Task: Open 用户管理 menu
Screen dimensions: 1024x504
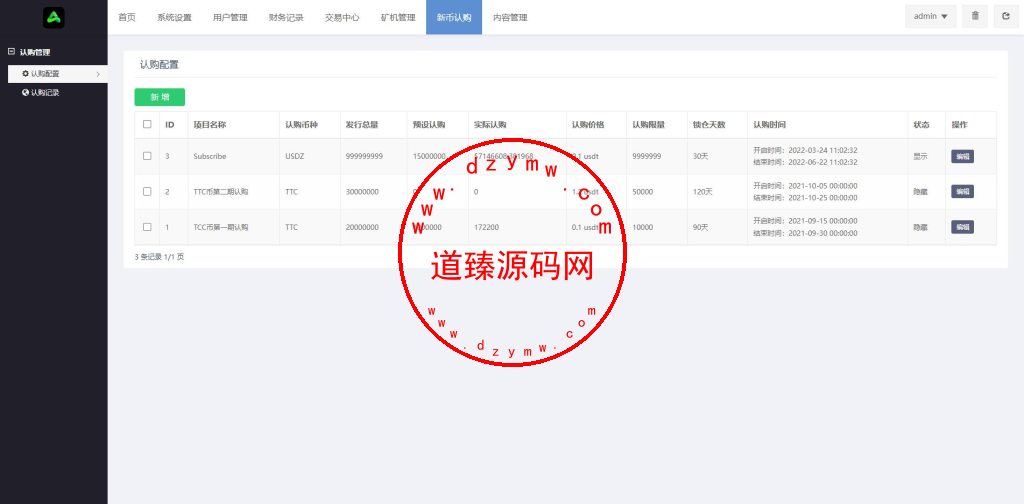Action: pyautogui.click(x=231, y=17)
